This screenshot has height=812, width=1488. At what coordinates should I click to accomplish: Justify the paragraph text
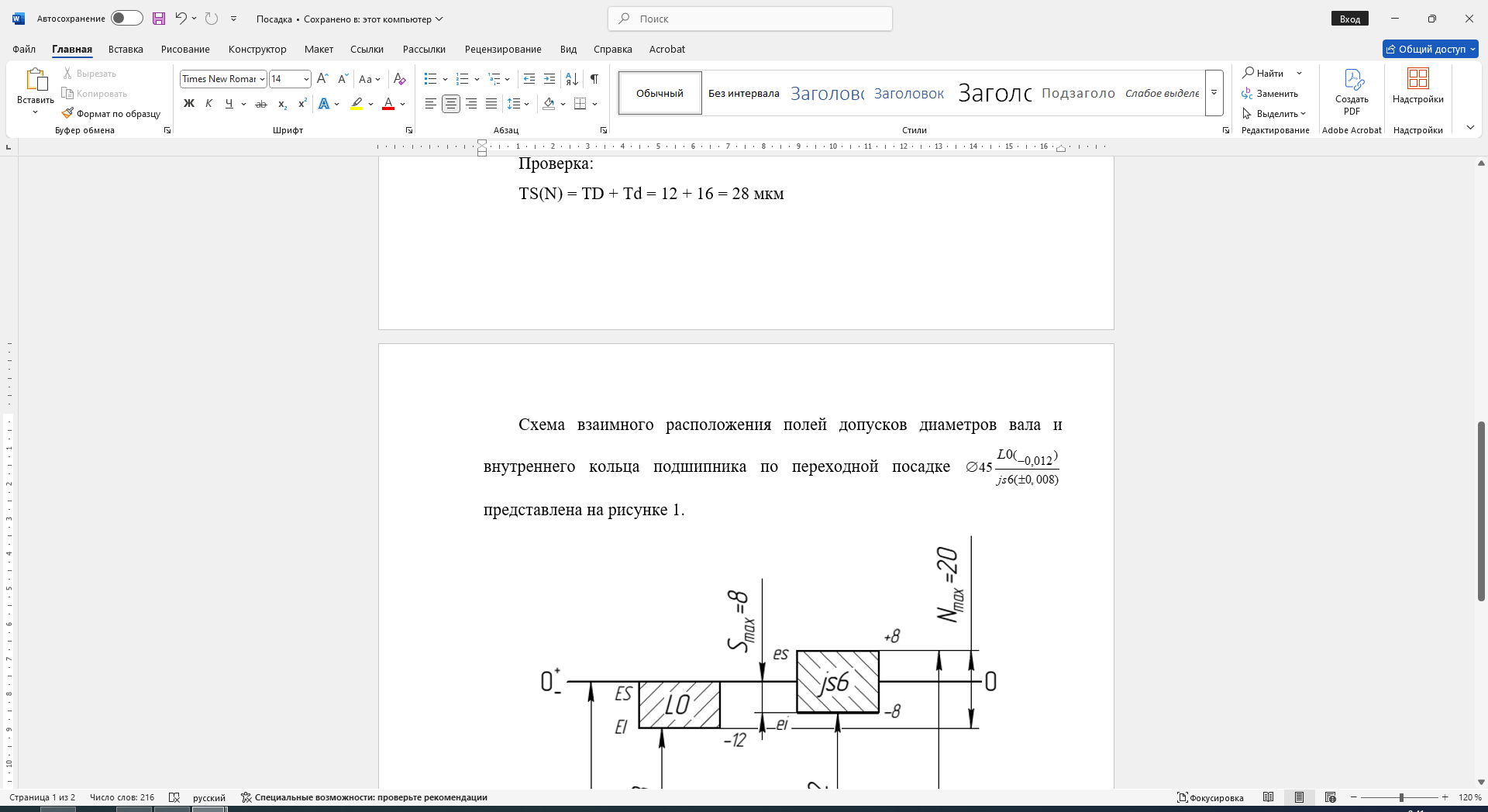coord(491,104)
